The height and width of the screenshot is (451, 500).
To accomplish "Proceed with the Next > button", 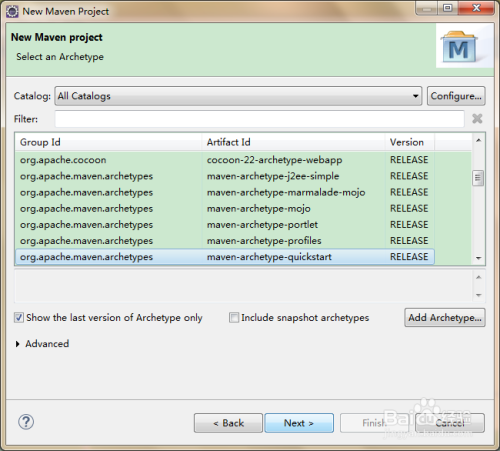I will (x=299, y=423).
